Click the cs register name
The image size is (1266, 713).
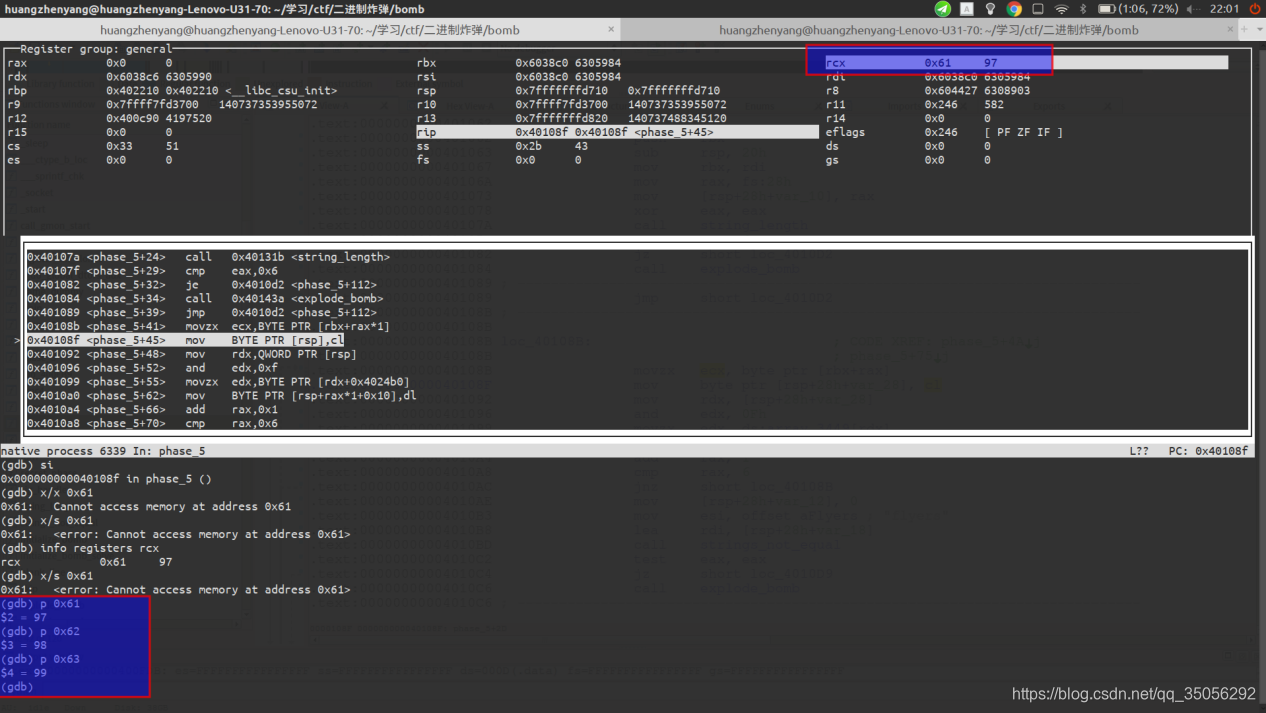click(14, 146)
